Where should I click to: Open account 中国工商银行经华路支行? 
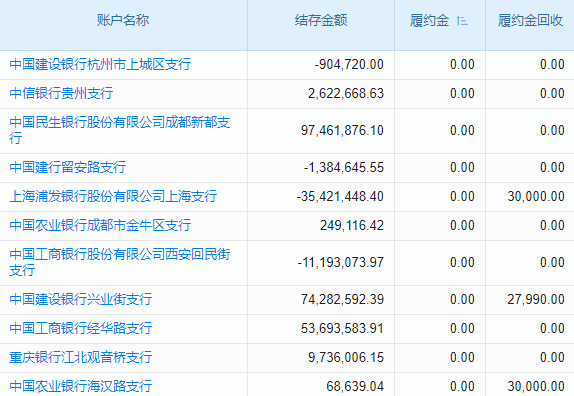tap(81, 328)
